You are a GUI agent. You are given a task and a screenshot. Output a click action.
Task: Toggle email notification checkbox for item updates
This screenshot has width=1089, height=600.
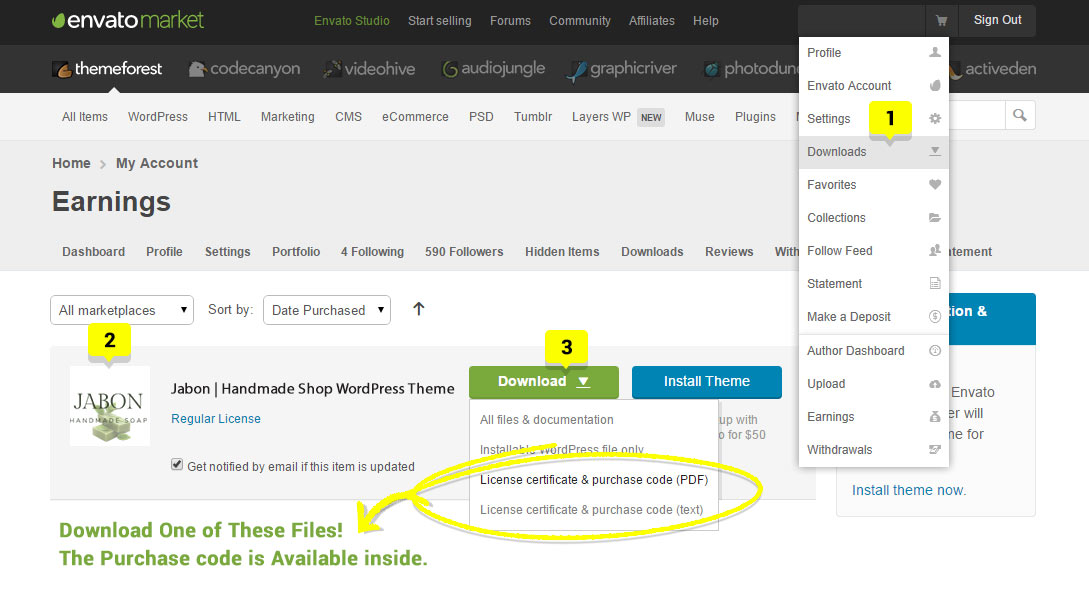tap(177, 465)
